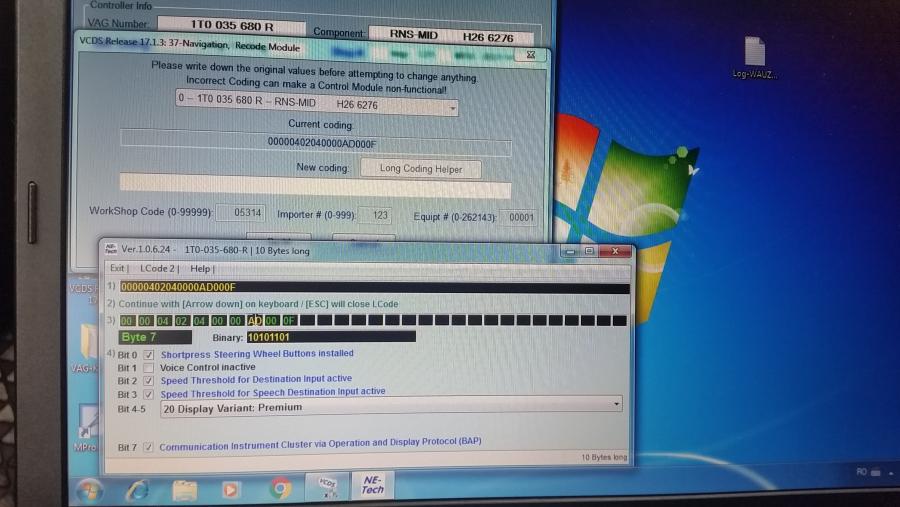Open the Help menu in LCode
Image resolution: width=900 pixels, height=507 pixels.
pos(200,269)
